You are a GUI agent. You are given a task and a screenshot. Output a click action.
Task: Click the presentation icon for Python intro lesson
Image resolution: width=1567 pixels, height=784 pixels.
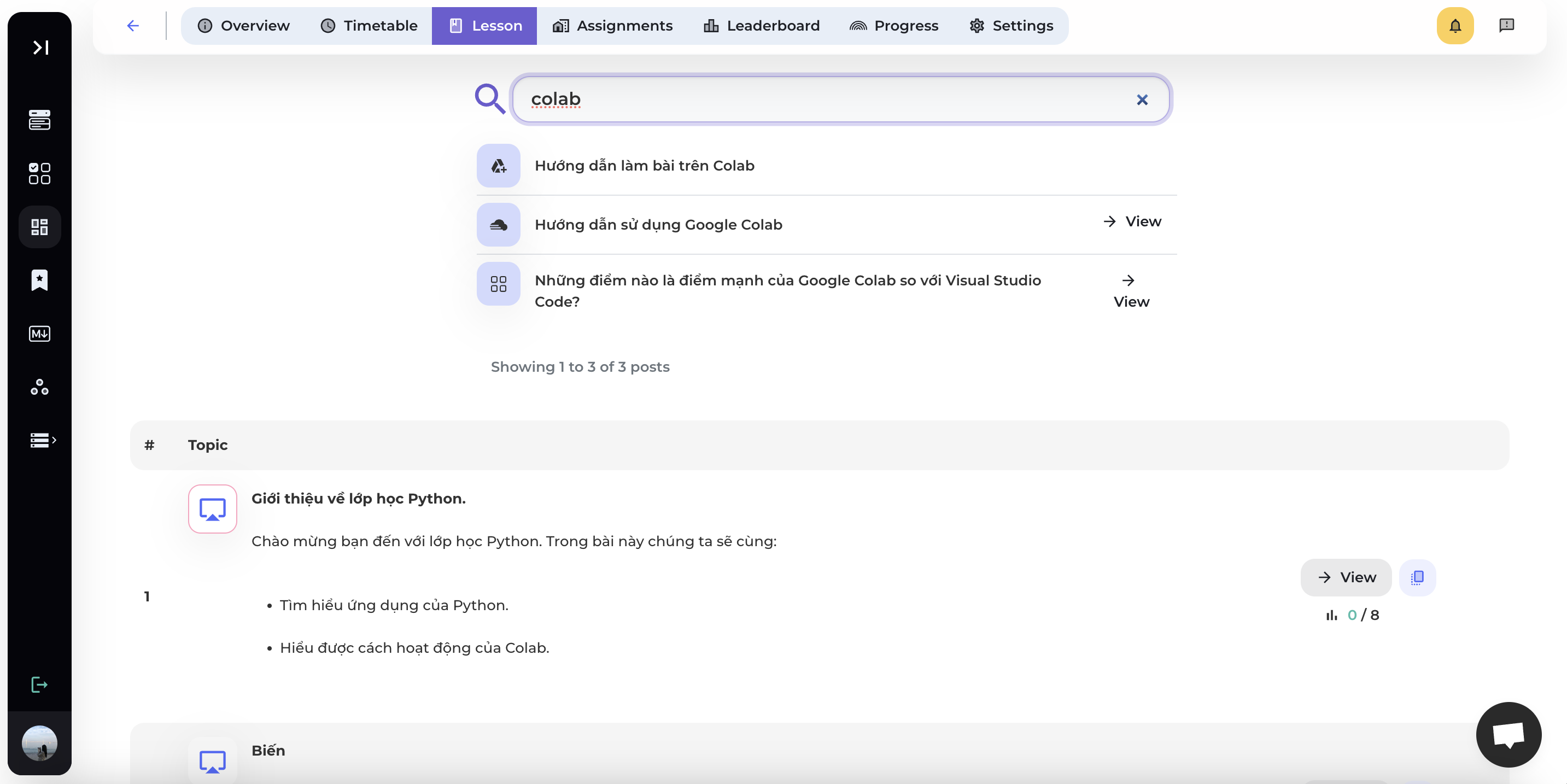[212, 509]
